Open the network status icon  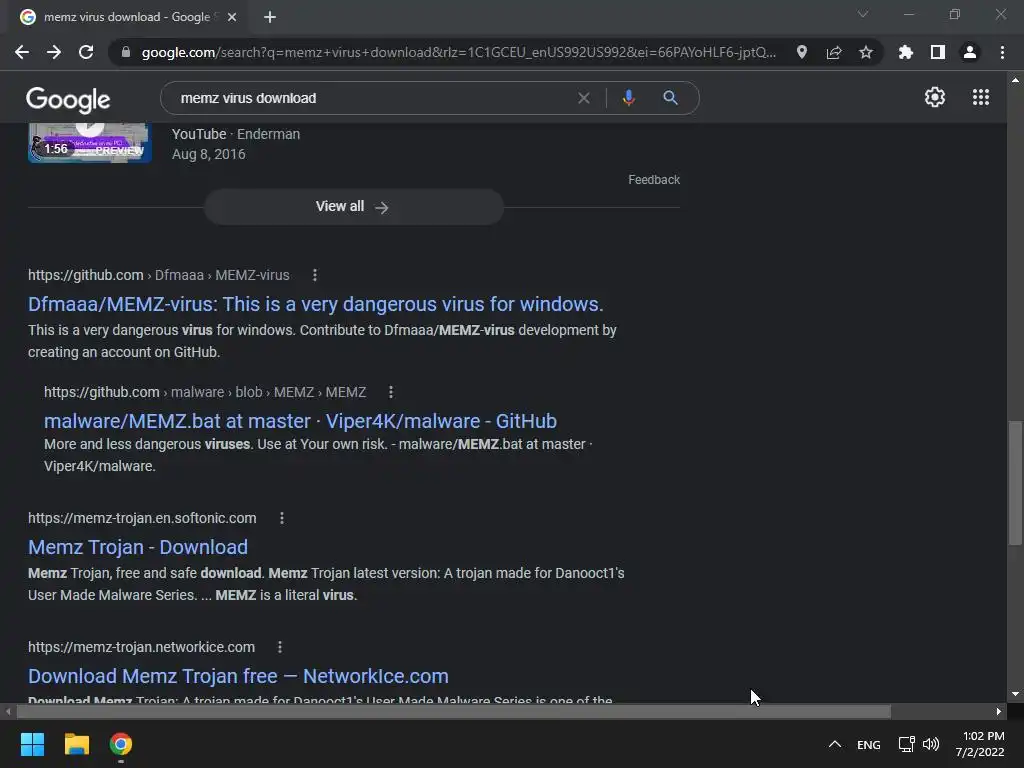click(906, 744)
